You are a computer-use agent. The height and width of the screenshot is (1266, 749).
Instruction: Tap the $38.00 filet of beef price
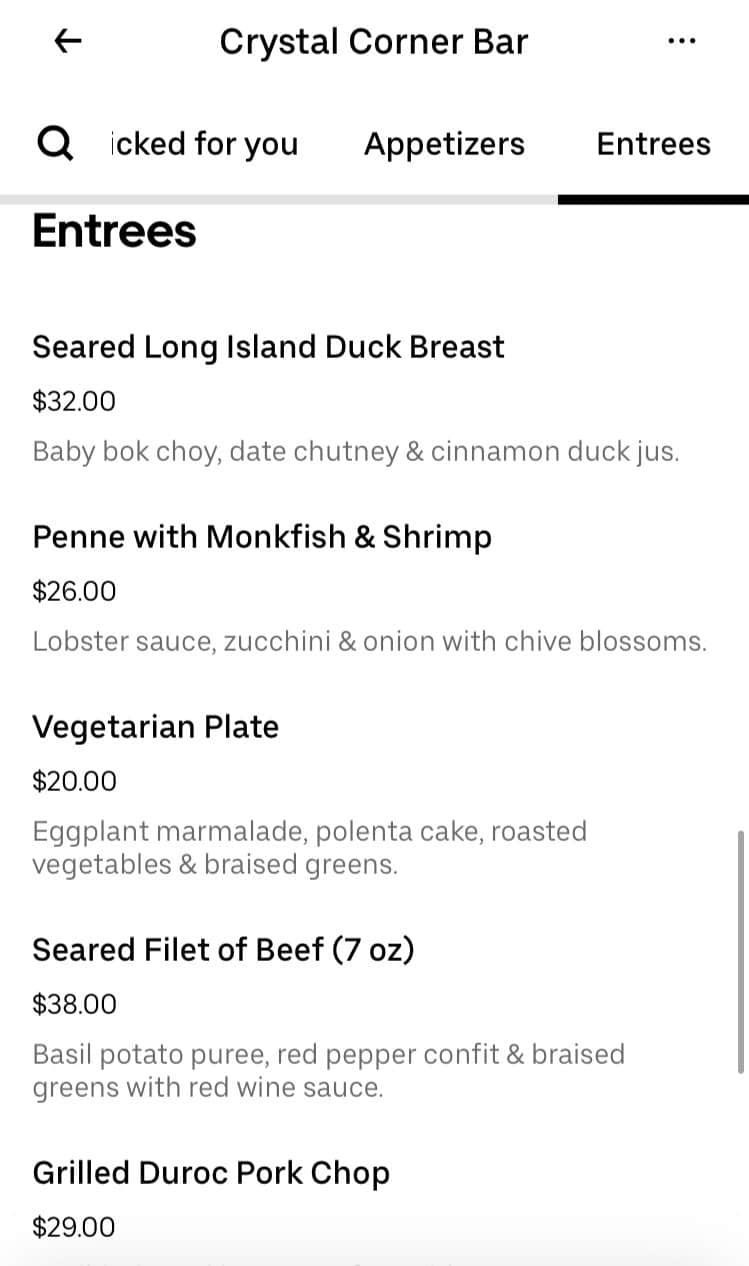pyautogui.click(x=74, y=1004)
